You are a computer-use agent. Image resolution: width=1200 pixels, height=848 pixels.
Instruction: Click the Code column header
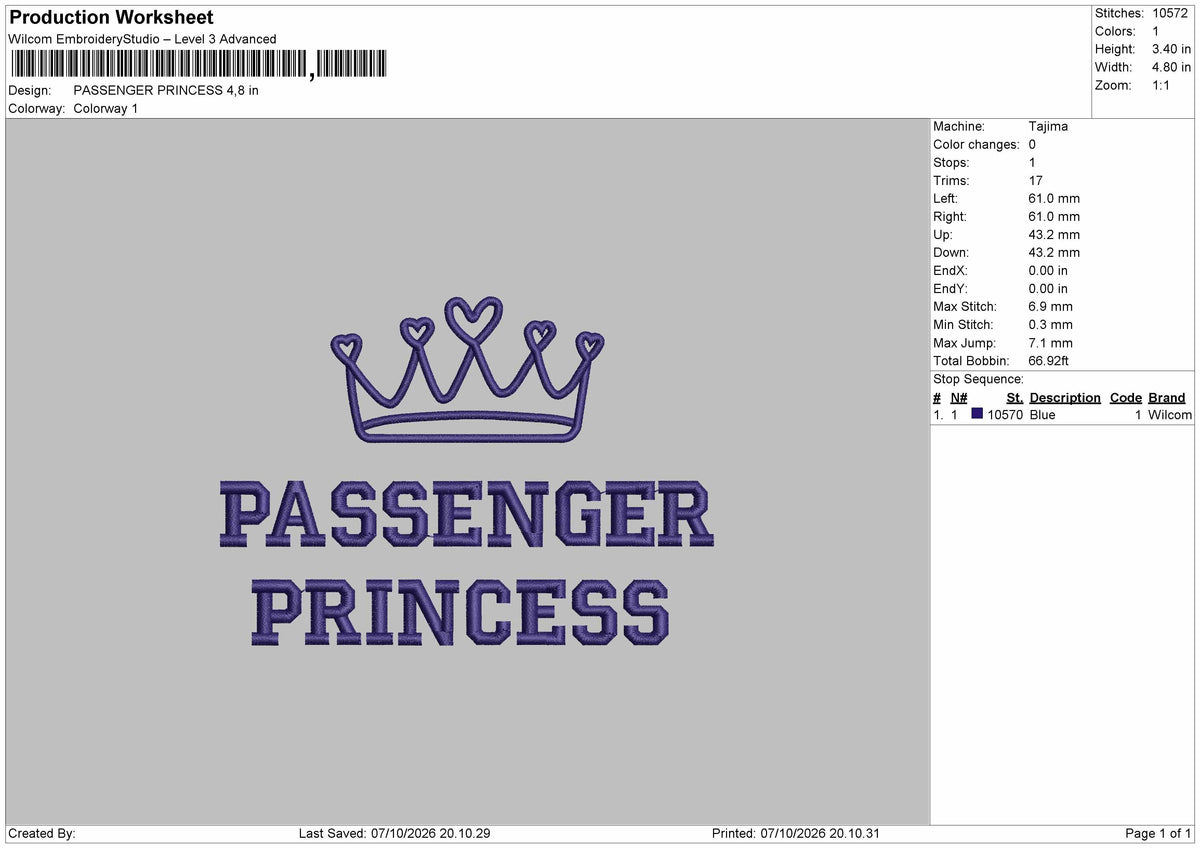1126,397
